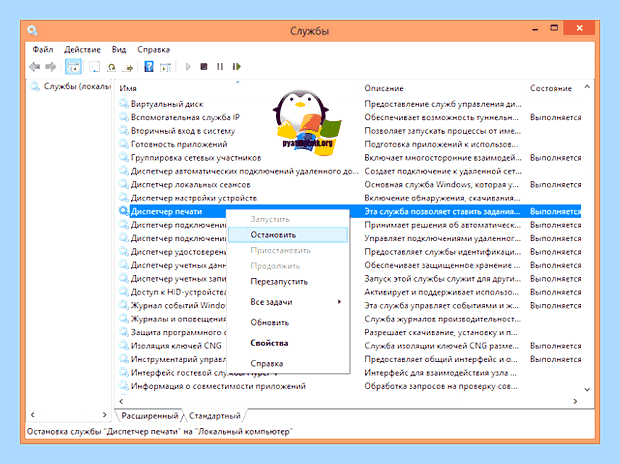This screenshot has width=620, height=464.
Task: Switch to the Расширенный tab
Action: pos(149,416)
